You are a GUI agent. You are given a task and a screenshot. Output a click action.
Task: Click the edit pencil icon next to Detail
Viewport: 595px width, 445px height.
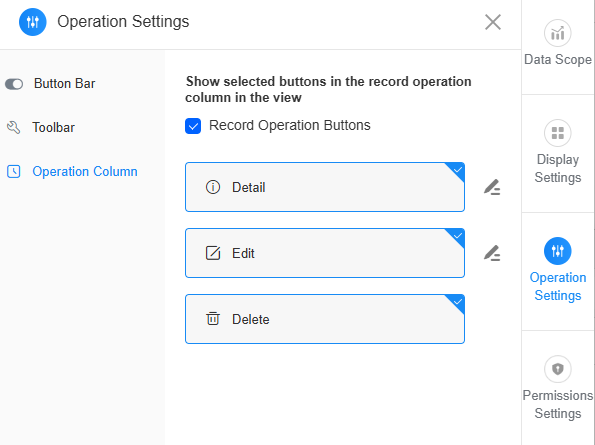point(492,187)
